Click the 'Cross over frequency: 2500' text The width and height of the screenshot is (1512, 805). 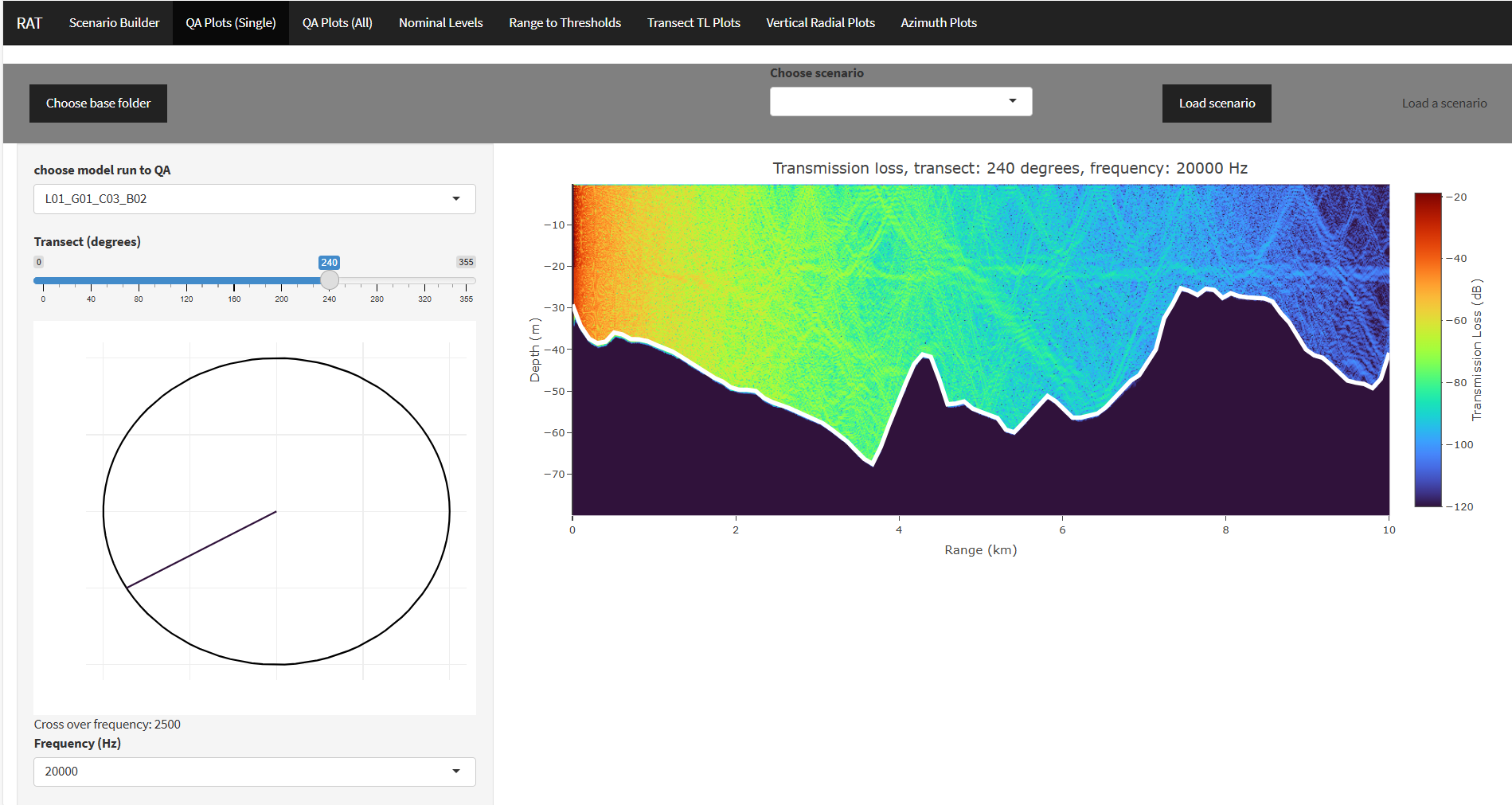[x=107, y=725]
